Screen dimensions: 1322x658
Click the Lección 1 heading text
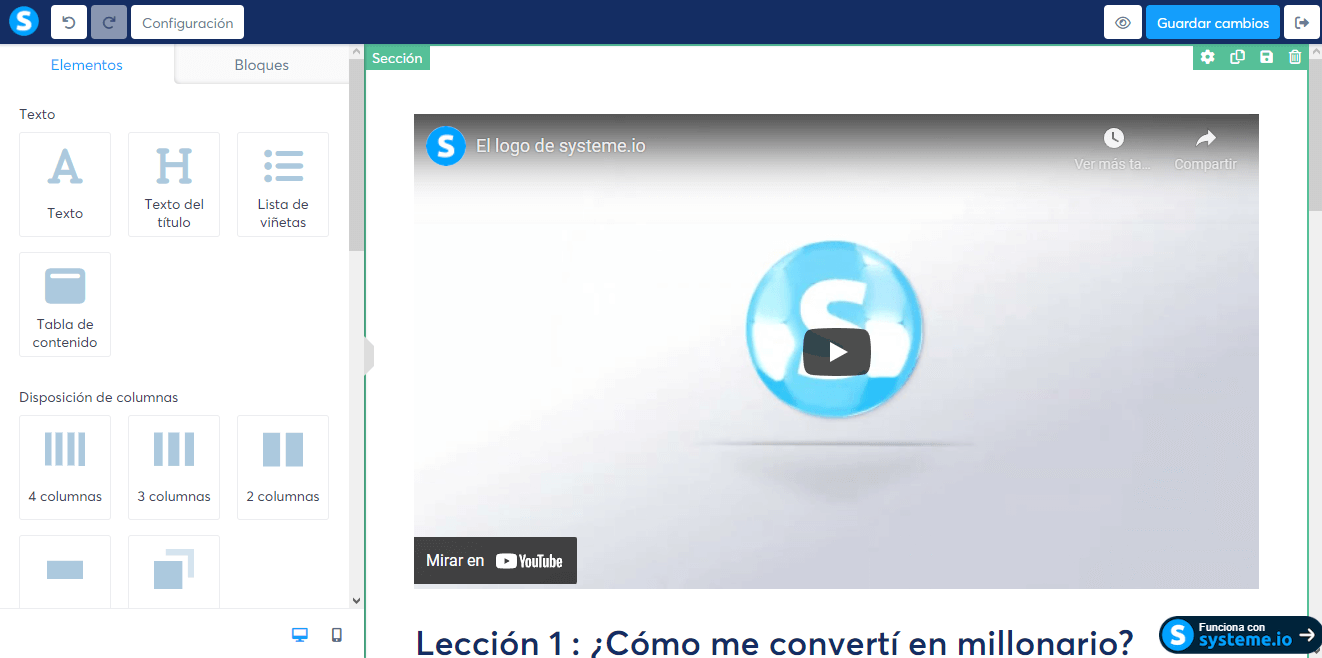(775, 642)
